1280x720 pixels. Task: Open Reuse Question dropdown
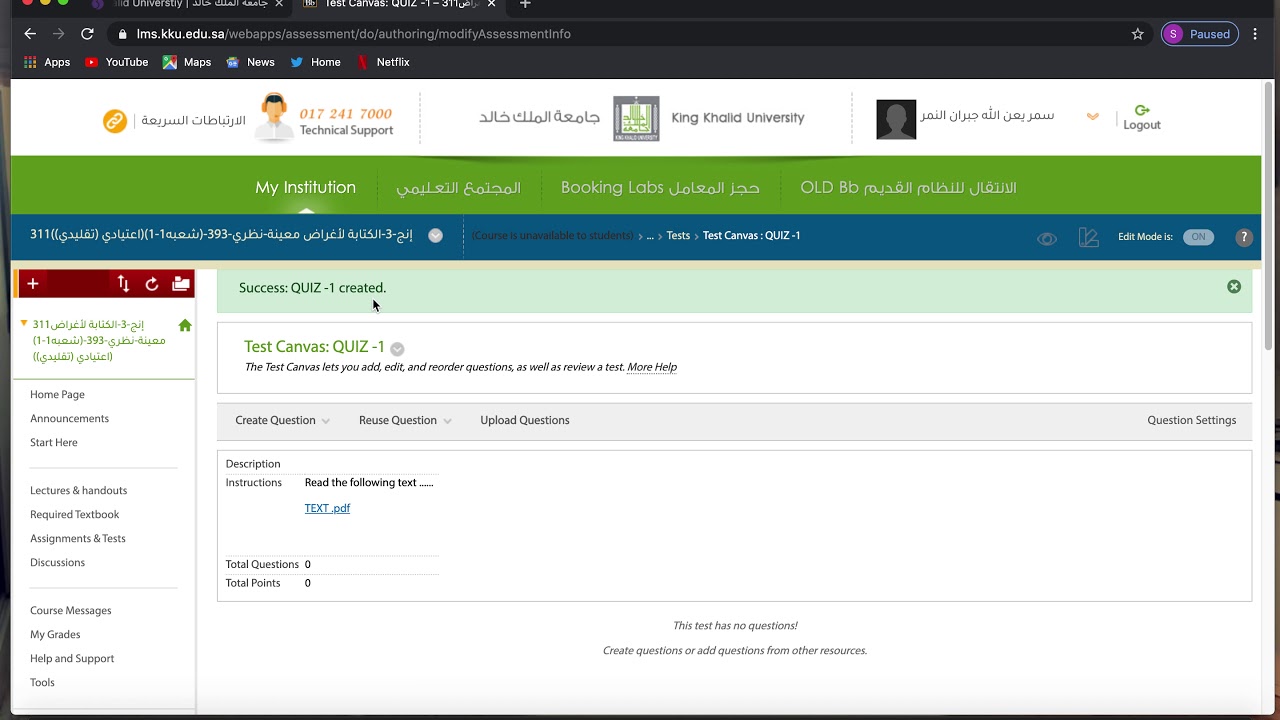point(405,420)
